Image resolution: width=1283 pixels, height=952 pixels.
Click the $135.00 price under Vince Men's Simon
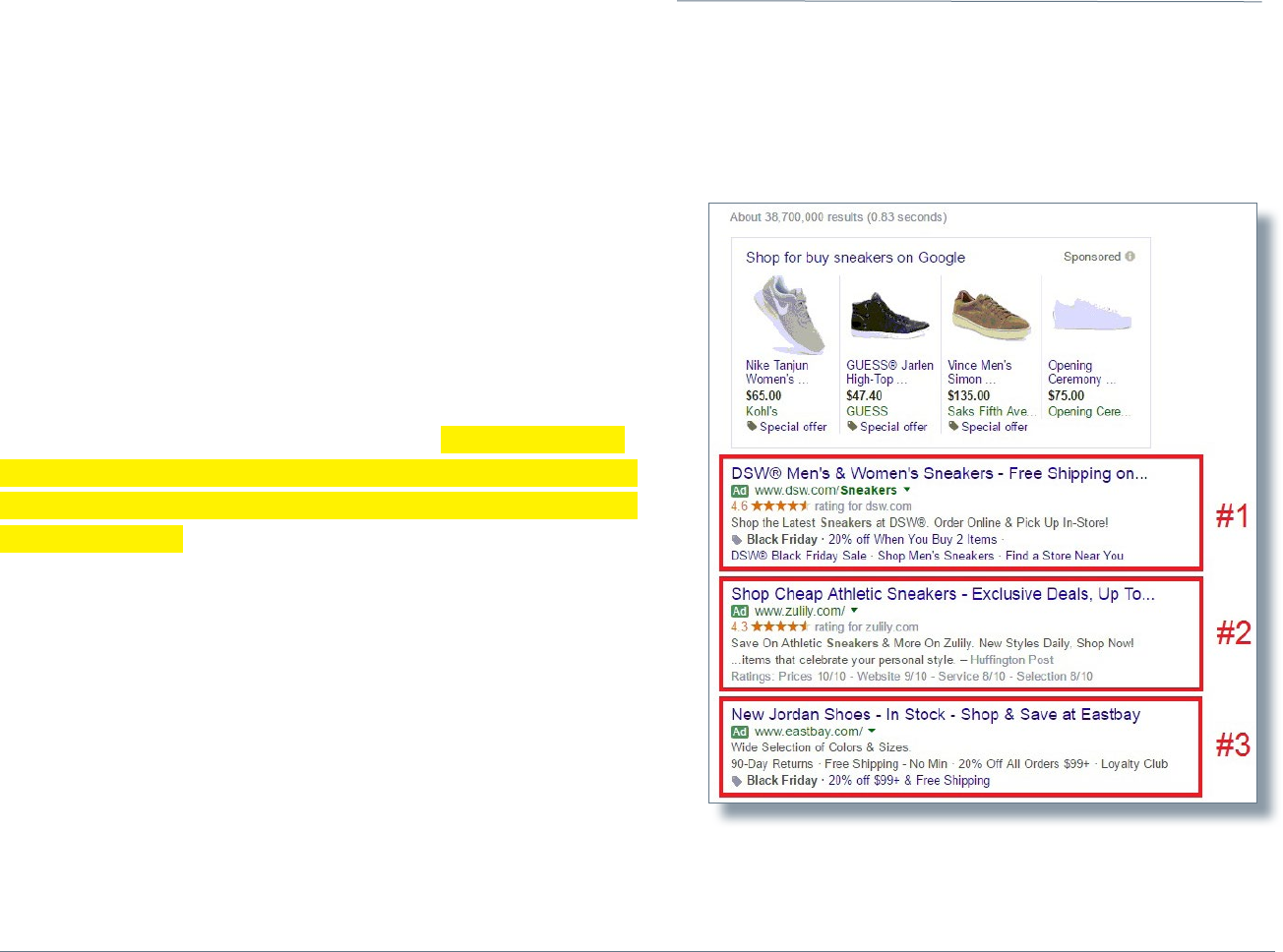coord(969,396)
